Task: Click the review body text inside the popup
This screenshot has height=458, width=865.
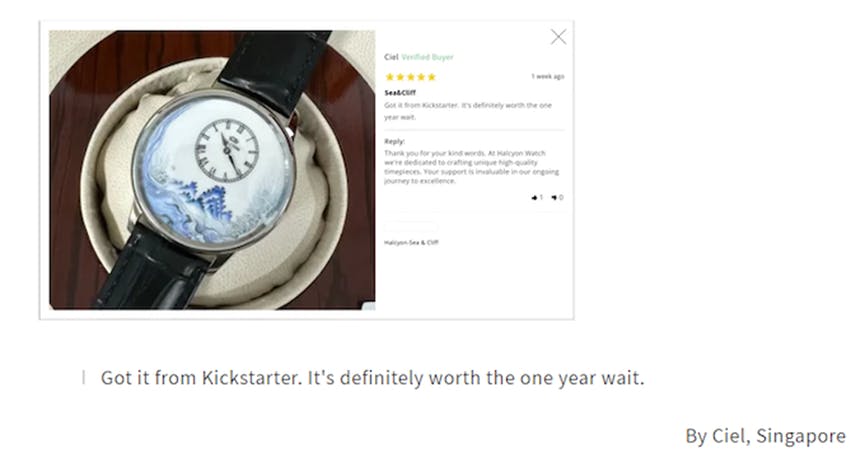Action: (x=468, y=111)
